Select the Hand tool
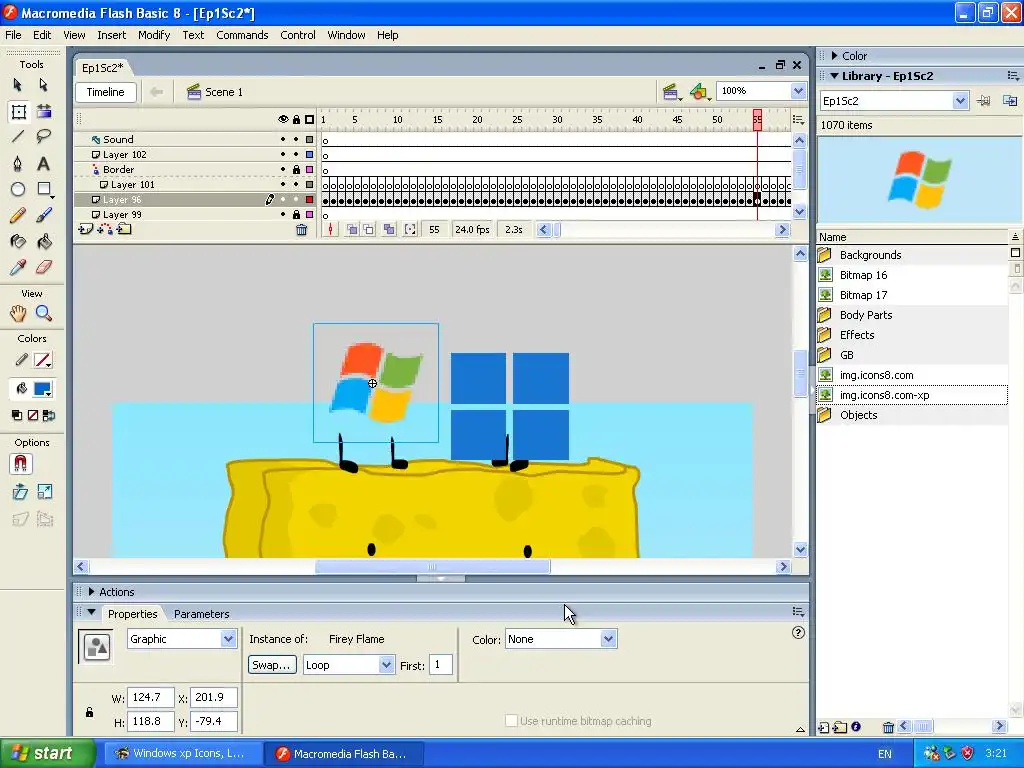Image resolution: width=1024 pixels, height=768 pixels. 18,313
